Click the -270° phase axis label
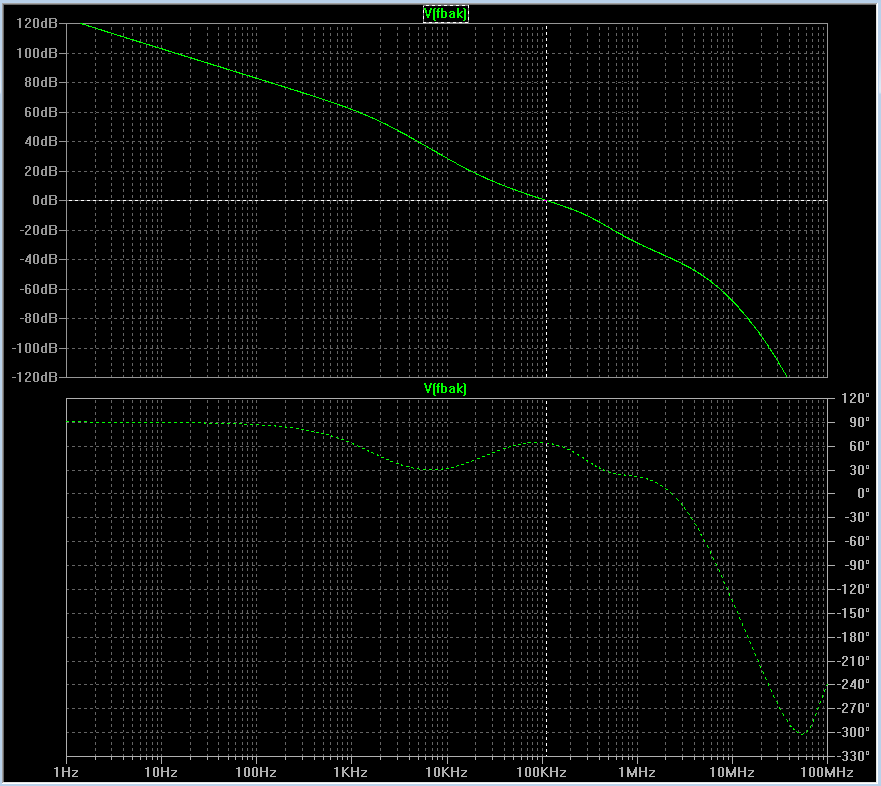Screen dimensions: 881x786 pyautogui.click(x=853, y=708)
